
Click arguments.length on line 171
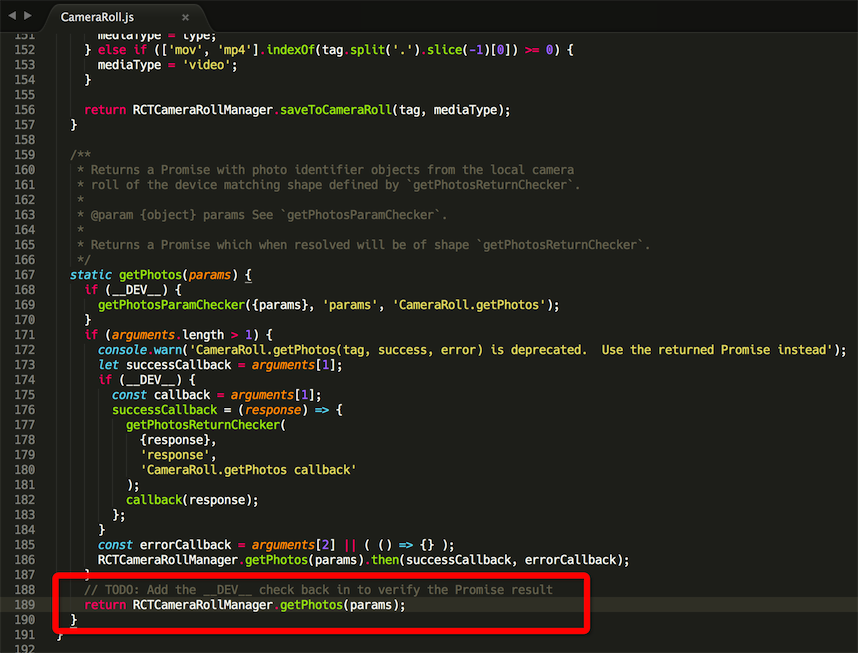[189, 335]
